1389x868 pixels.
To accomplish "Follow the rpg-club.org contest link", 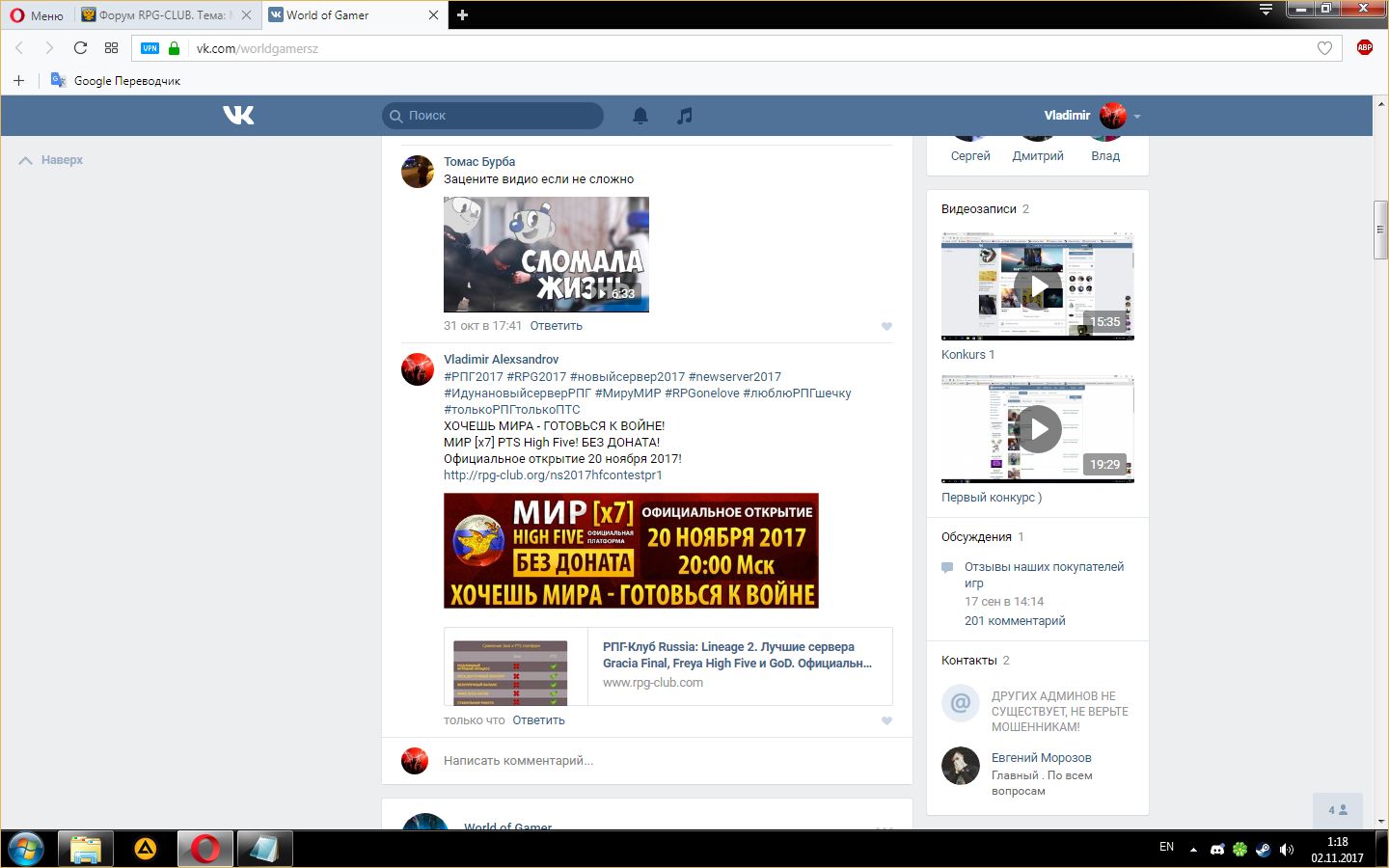I will point(553,475).
